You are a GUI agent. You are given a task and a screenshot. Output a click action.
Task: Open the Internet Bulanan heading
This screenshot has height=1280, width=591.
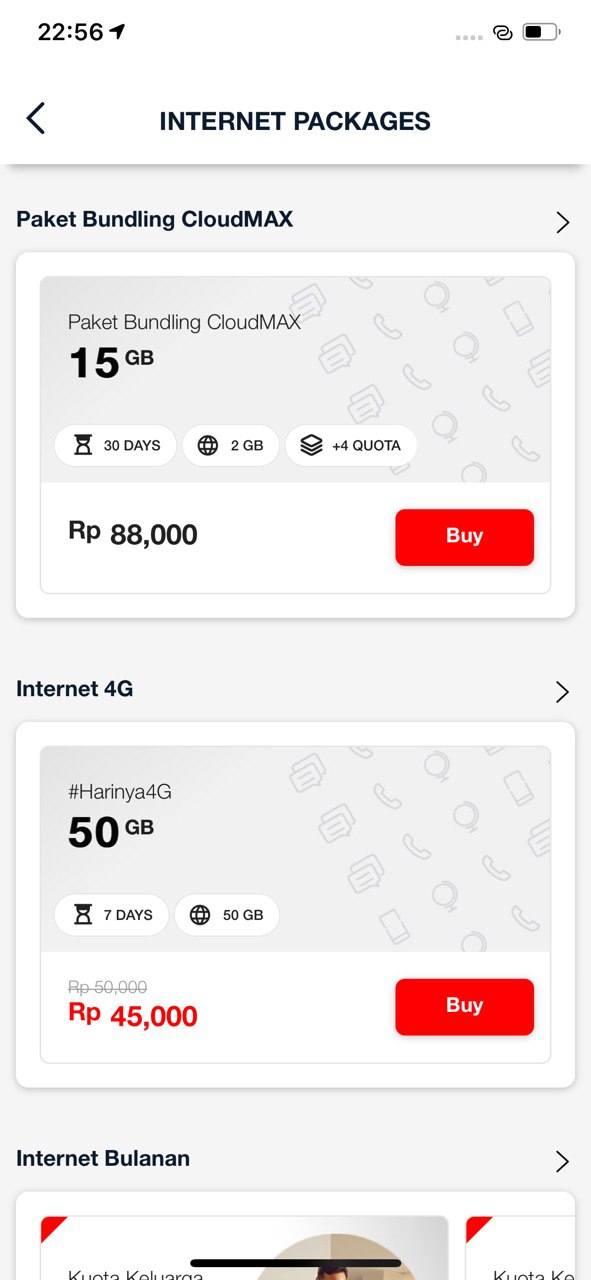(x=103, y=1158)
